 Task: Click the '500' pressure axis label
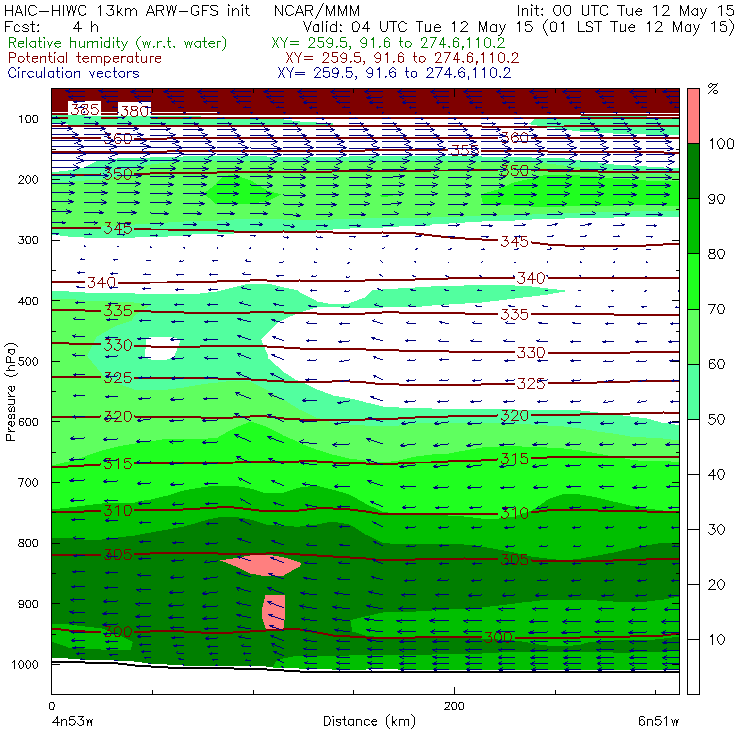coord(28,361)
